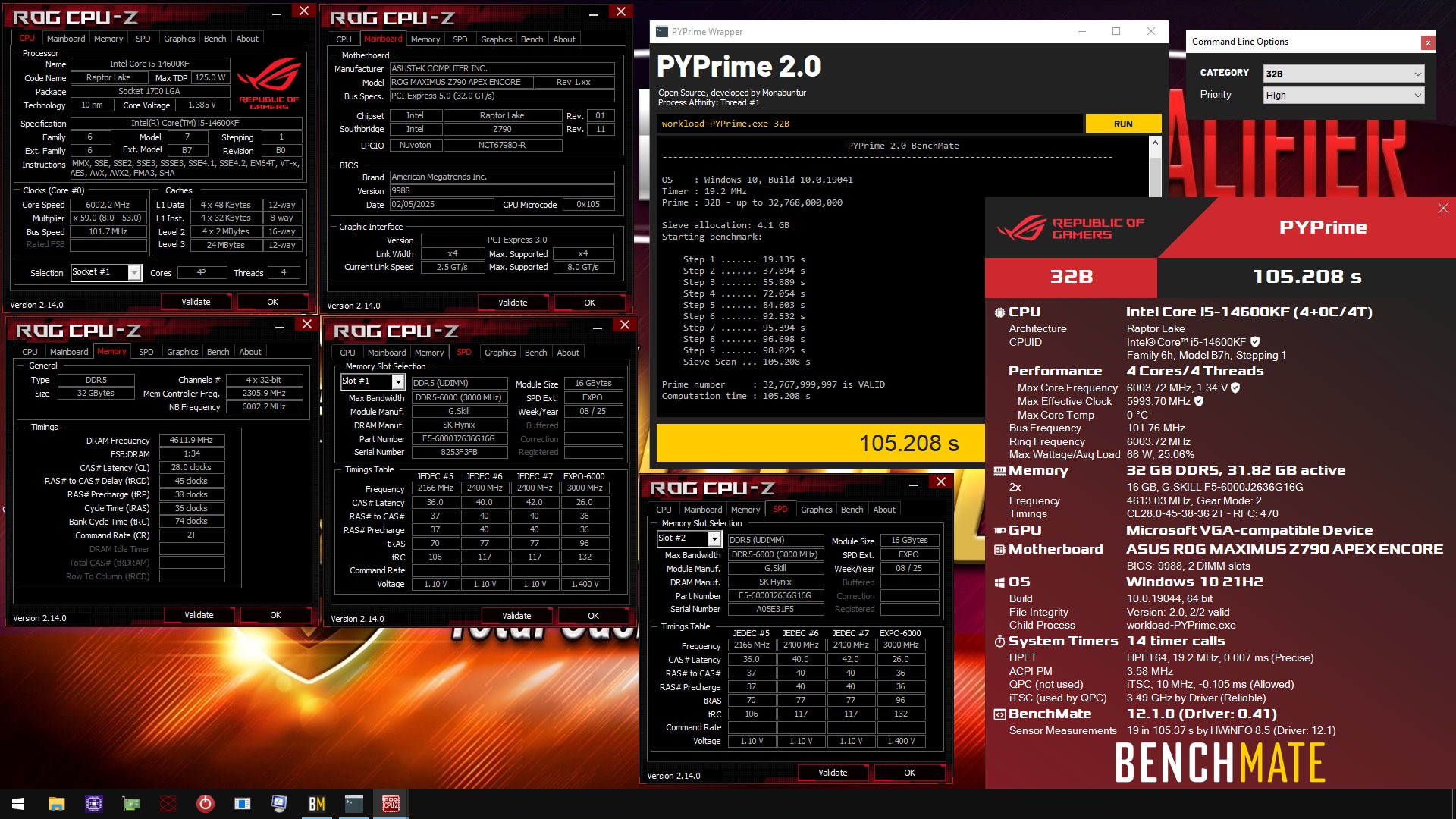Select SPD tab in the Memory CPU-Z window
Screen dimensions: 1456x819
(146, 352)
